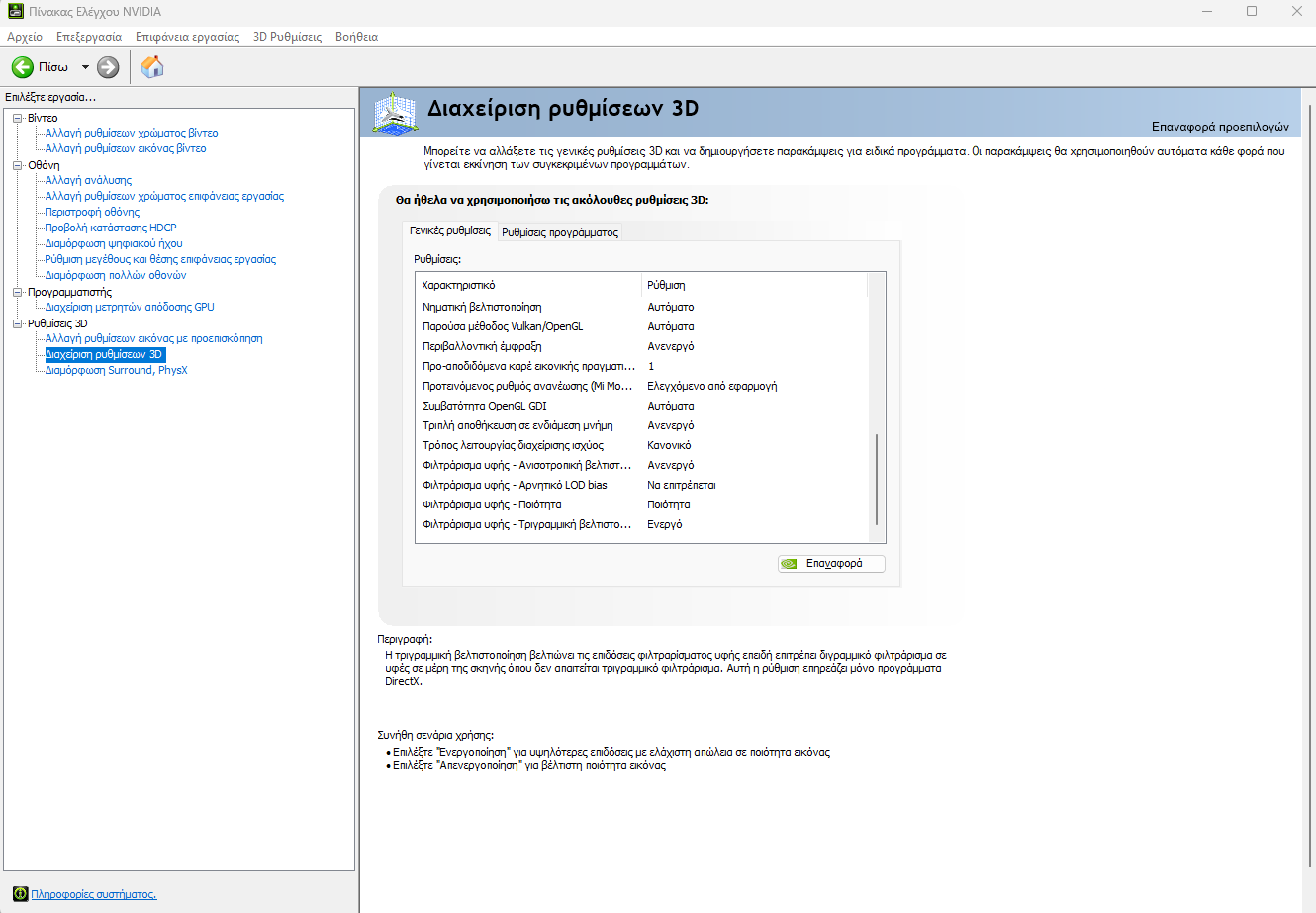Click the NVIDIA Control Panel title bar icon
1316x913 pixels.
(15, 12)
